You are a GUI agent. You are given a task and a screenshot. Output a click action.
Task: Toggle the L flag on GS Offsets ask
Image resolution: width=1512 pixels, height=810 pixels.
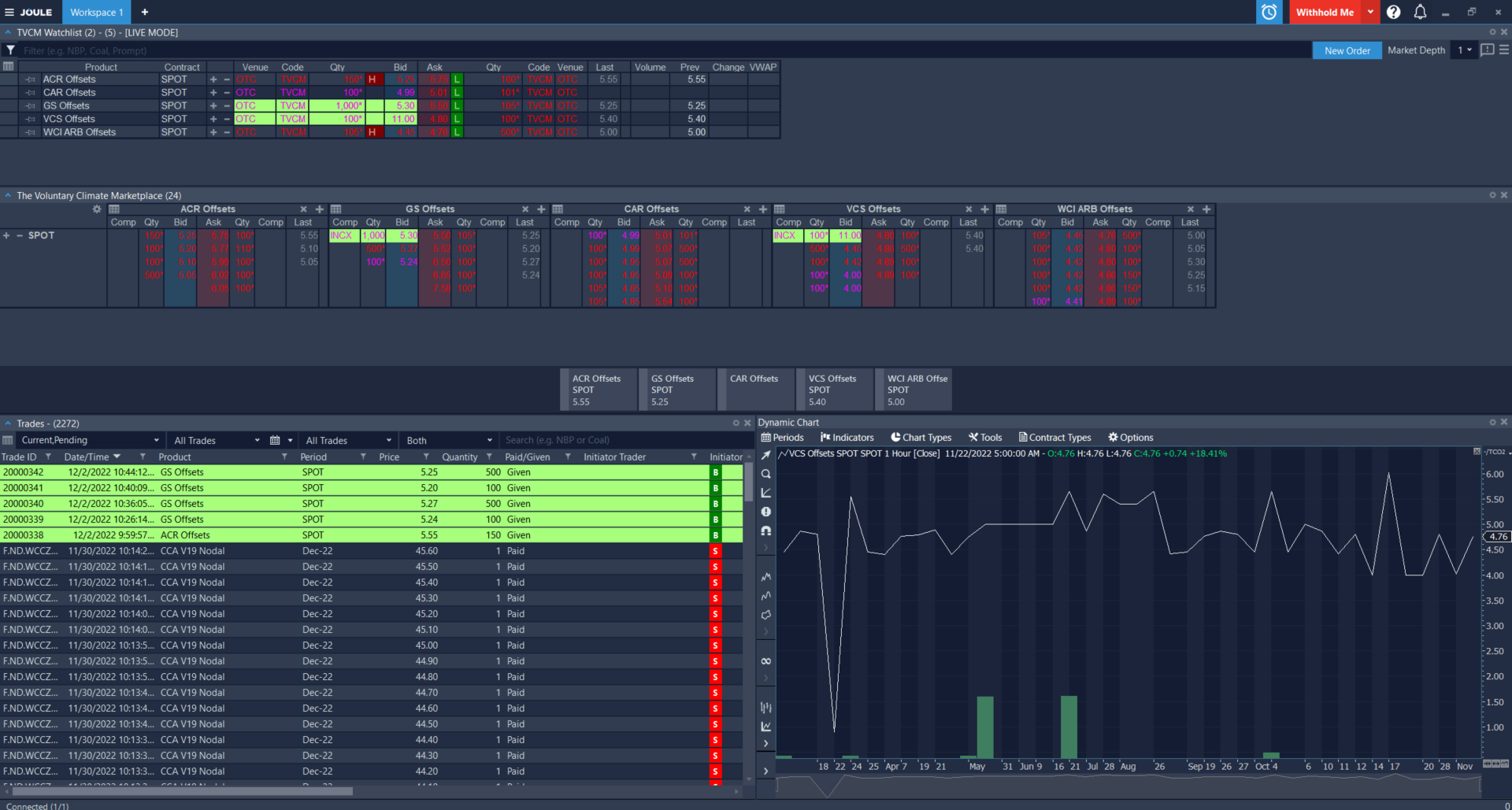457,105
